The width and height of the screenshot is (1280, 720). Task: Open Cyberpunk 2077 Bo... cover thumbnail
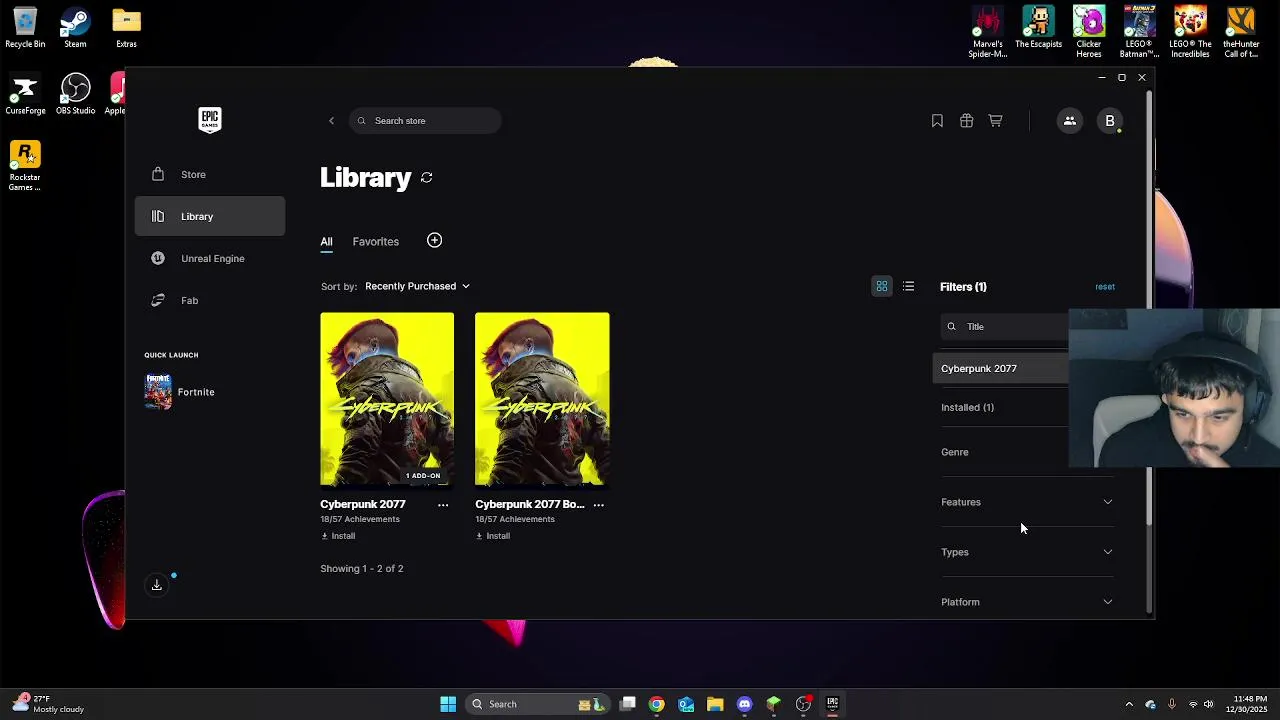coord(542,399)
